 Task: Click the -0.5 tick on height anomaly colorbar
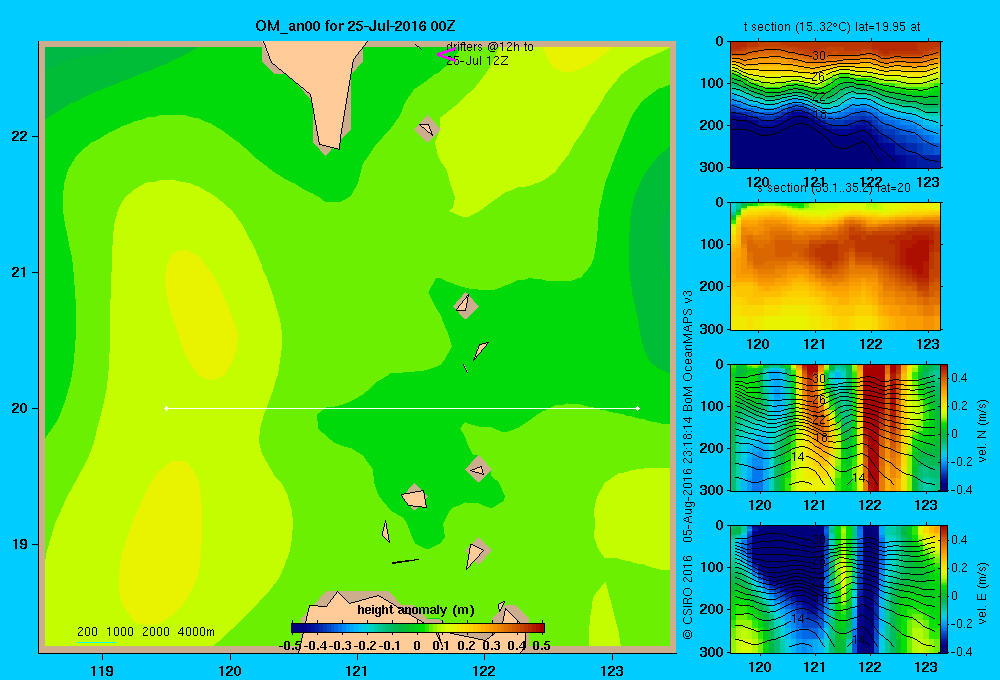point(291,646)
